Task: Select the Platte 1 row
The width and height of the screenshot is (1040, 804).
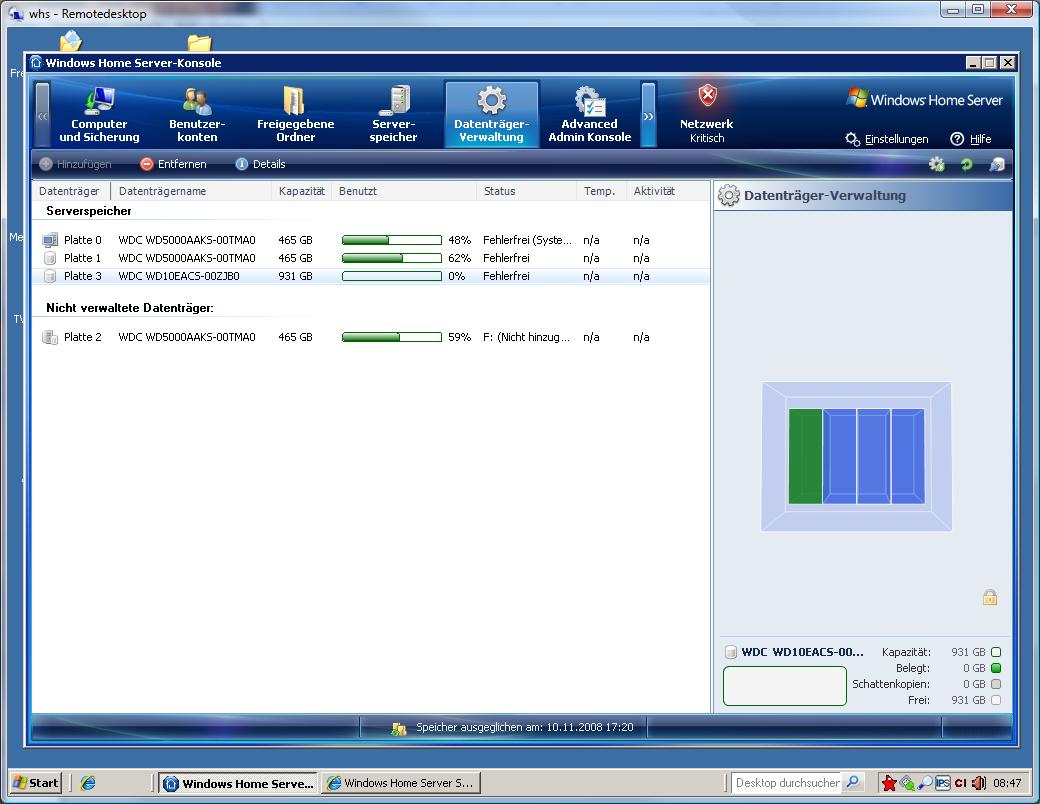Action: [x=370, y=258]
